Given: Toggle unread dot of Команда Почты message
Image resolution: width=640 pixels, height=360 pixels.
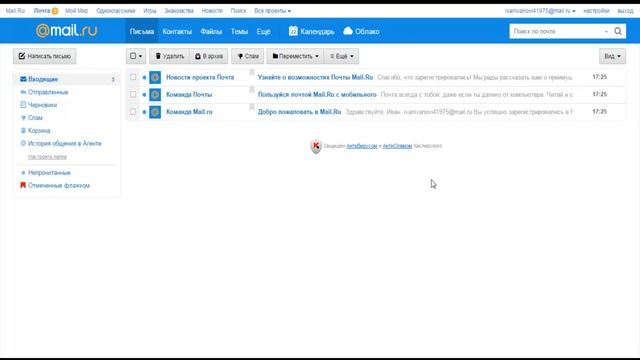Looking at the screenshot, I should 144,95.
